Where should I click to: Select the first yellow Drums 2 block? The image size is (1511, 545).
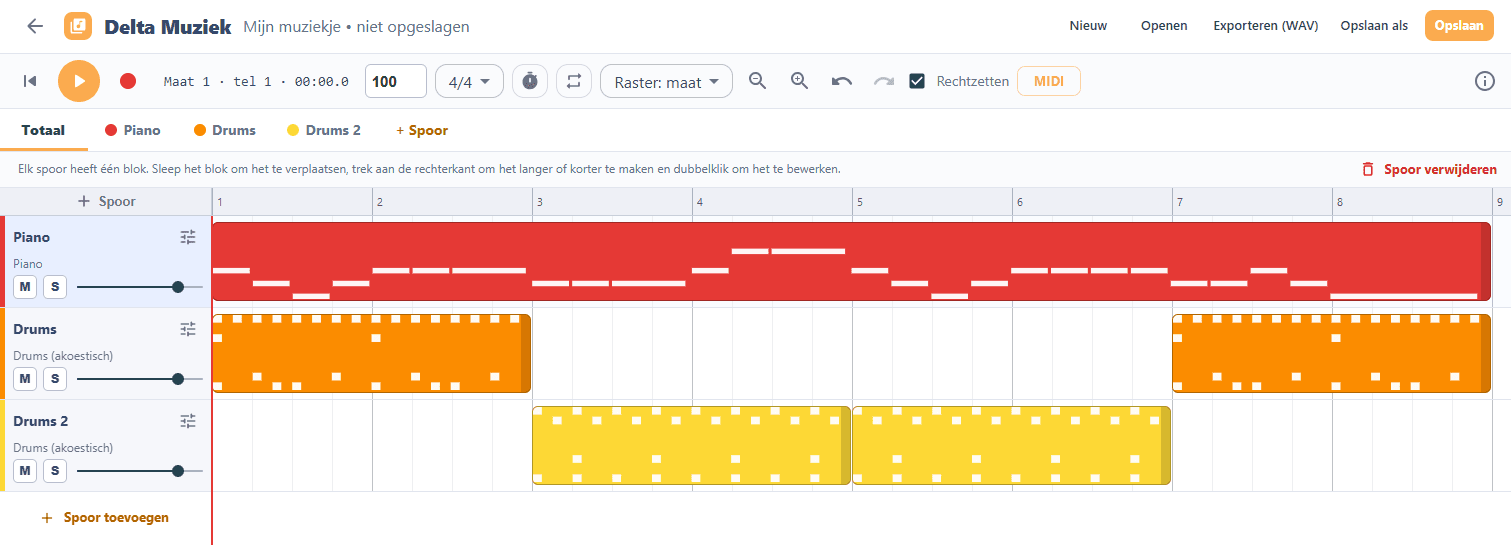[691, 445]
